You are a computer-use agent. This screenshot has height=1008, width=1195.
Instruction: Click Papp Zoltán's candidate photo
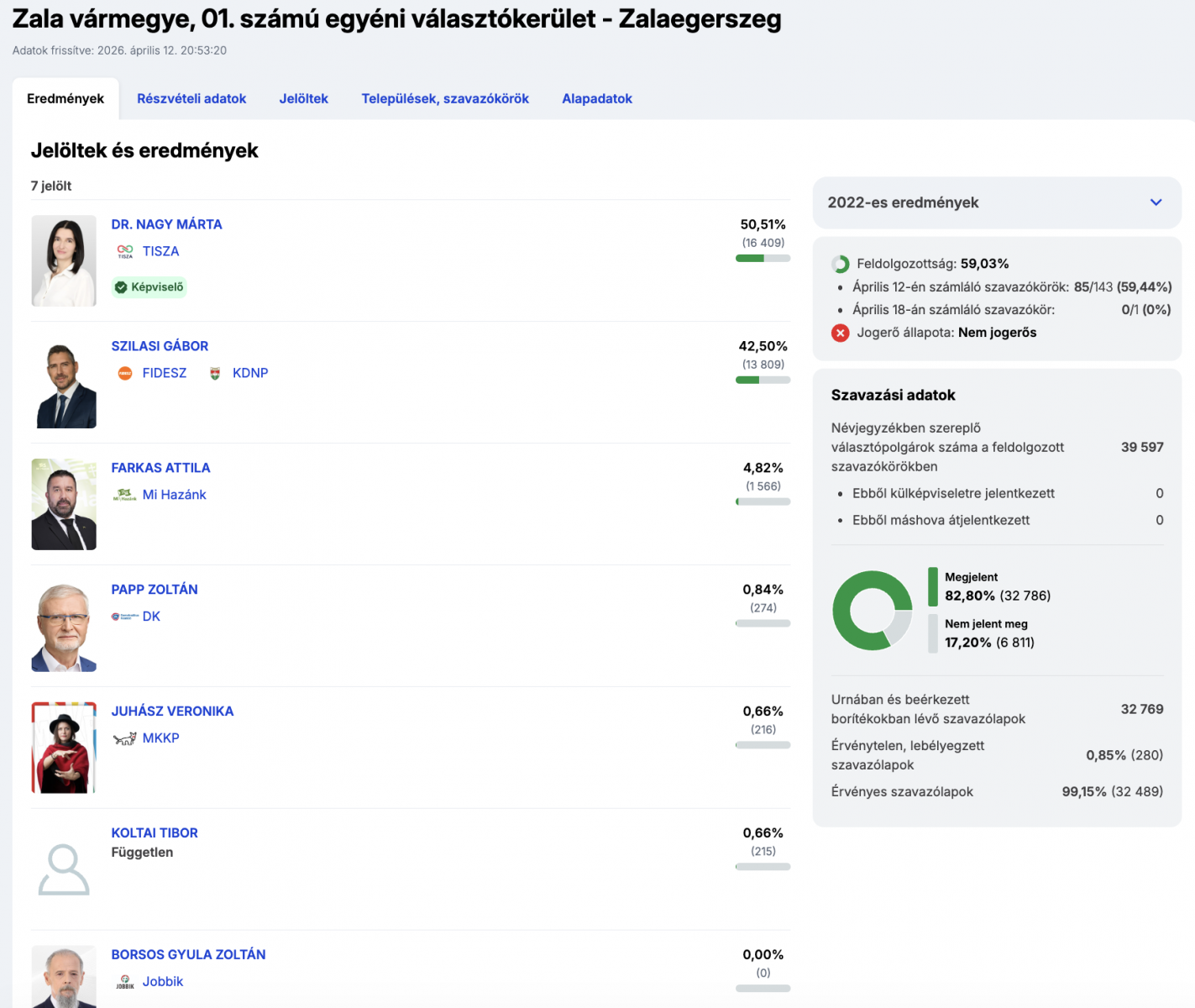(x=64, y=626)
